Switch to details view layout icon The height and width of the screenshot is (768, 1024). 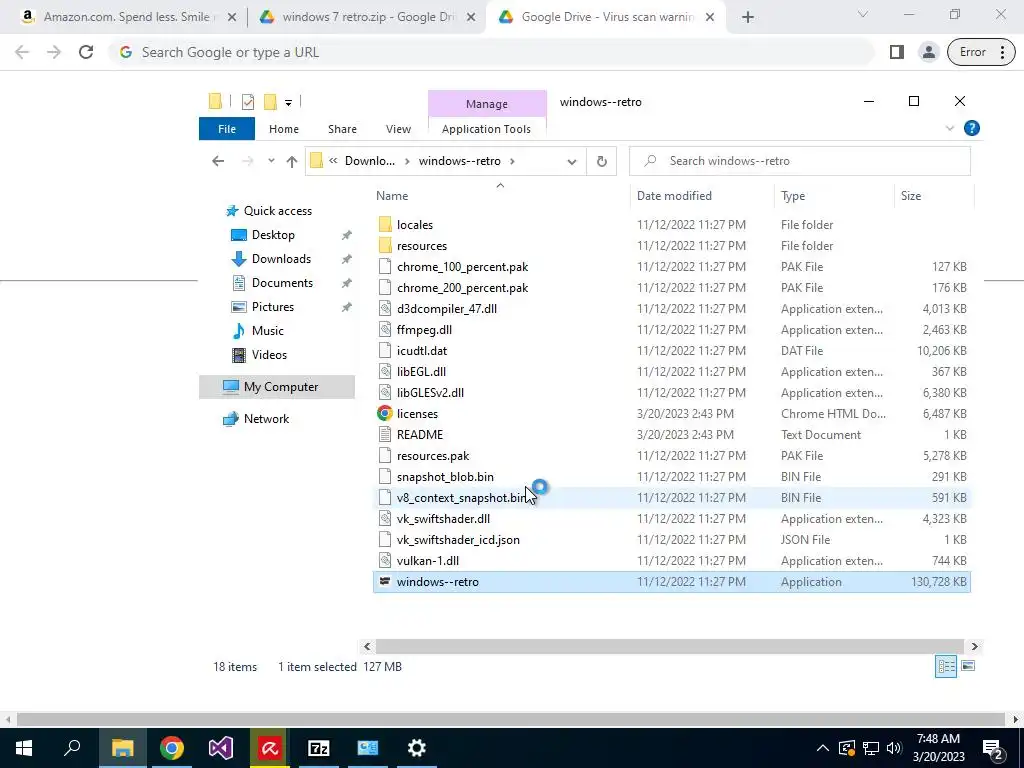946,666
